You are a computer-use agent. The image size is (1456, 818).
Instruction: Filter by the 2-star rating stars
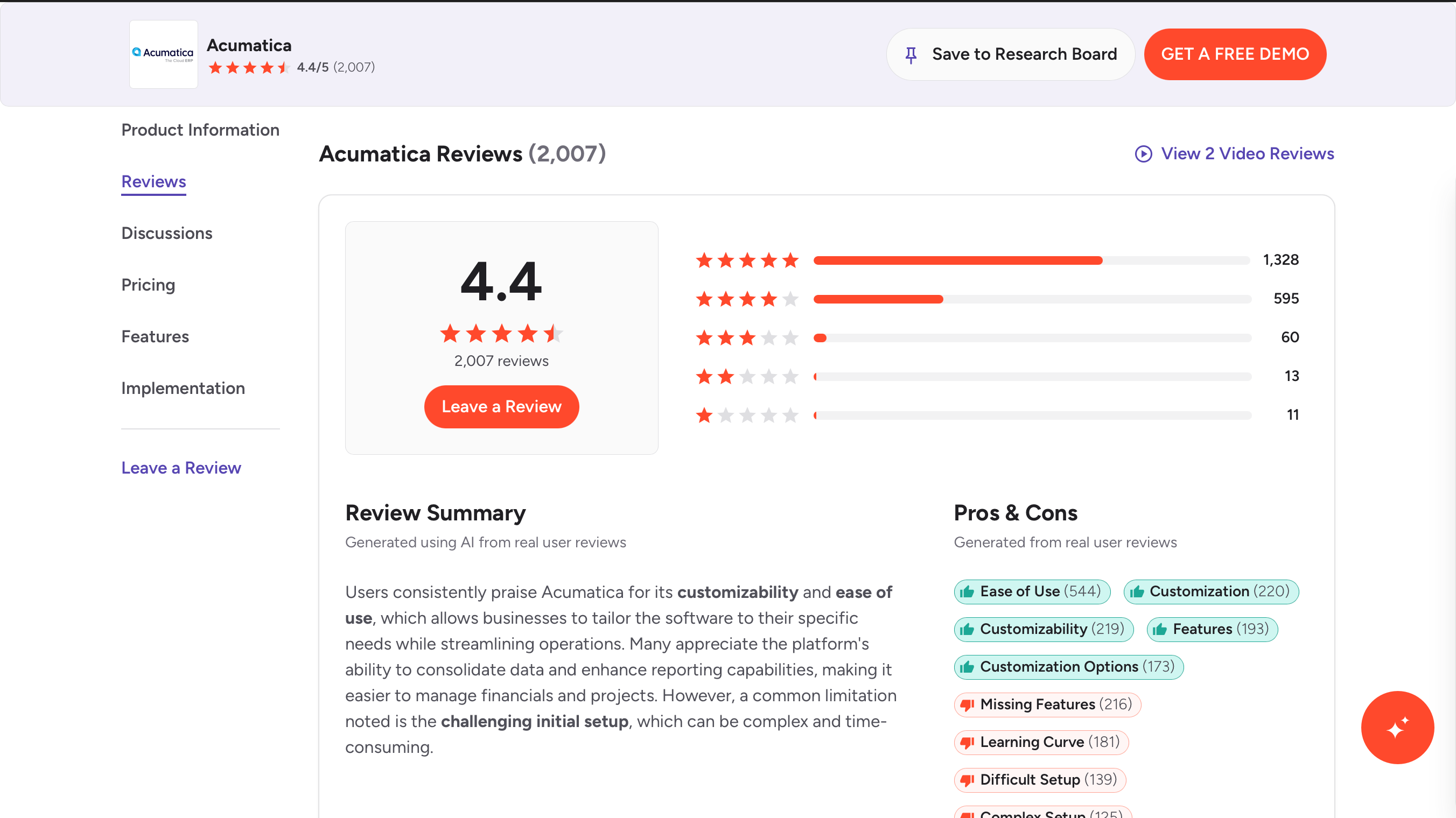[747, 376]
